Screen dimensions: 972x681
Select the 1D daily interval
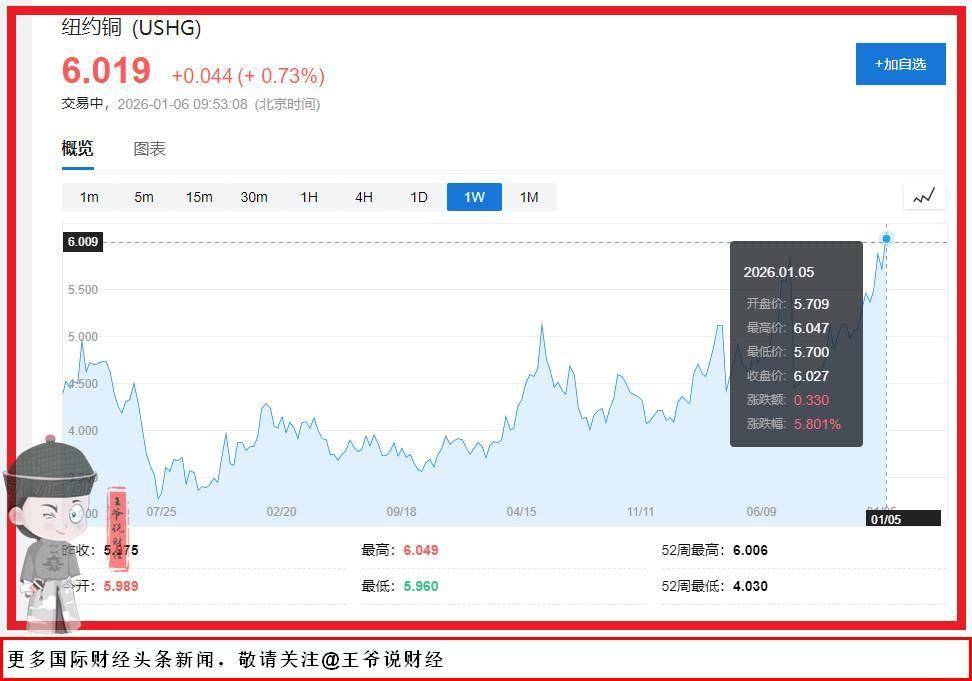419,197
